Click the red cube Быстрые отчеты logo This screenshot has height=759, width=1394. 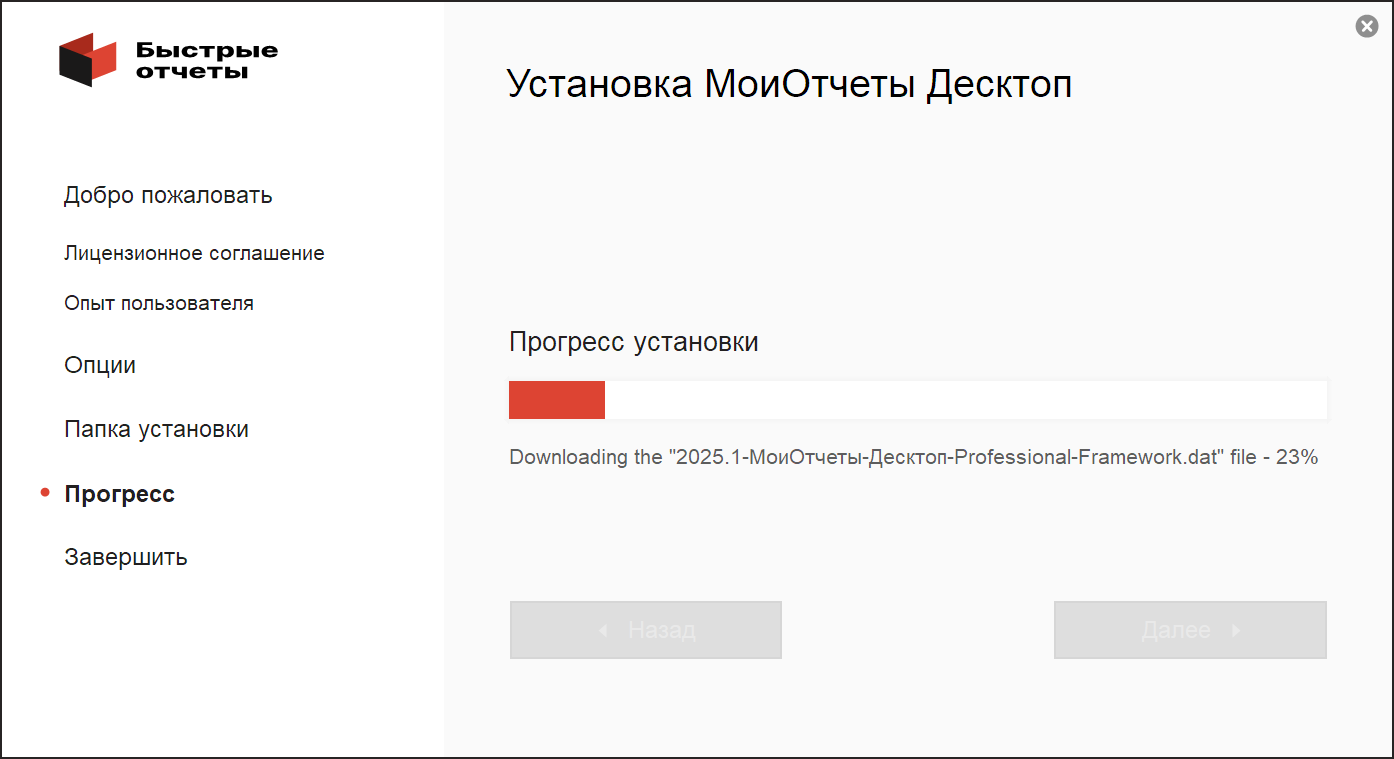(89, 60)
